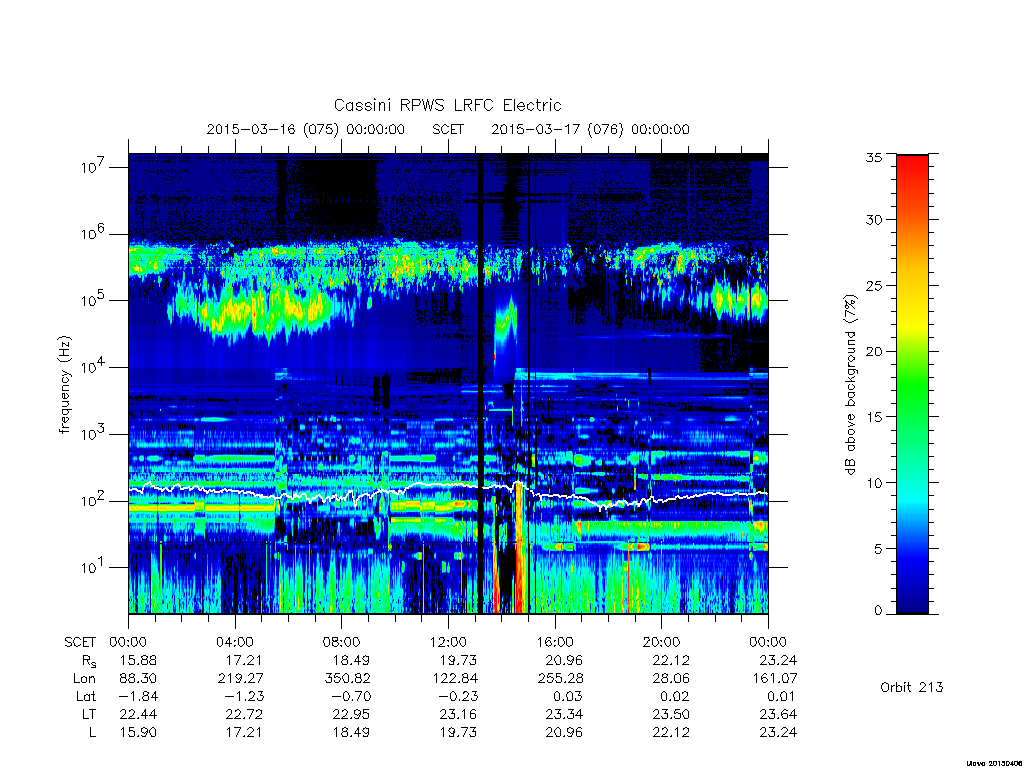The height and width of the screenshot is (768, 1024).
Task: Click the 'Orbit 213' label
Action: (912, 687)
